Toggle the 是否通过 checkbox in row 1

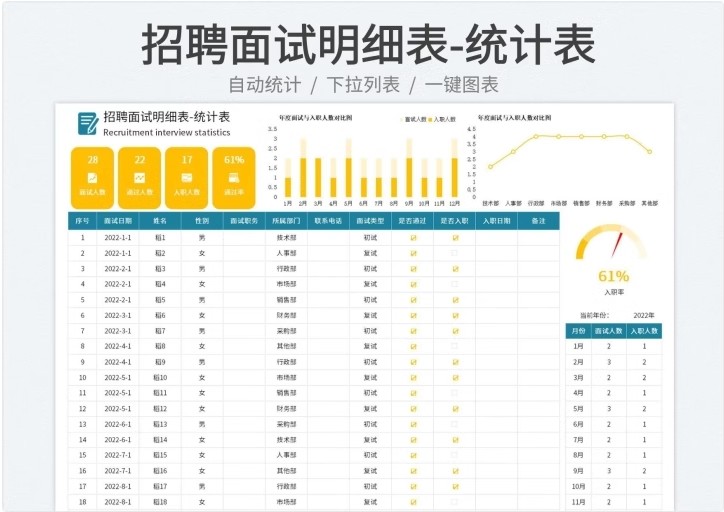click(413, 238)
